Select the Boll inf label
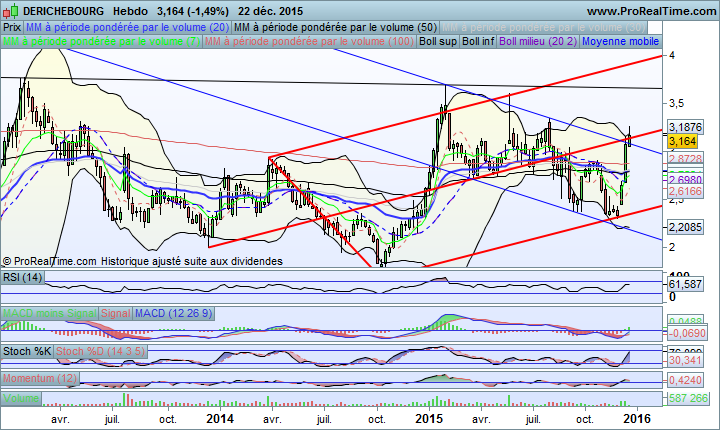720x430 pixels. coord(478,41)
